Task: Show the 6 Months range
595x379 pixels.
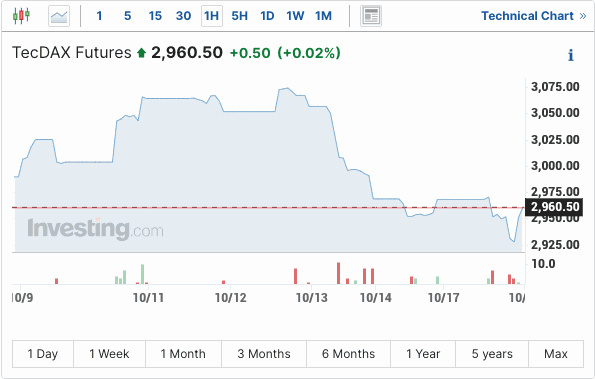Action: point(348,354)
